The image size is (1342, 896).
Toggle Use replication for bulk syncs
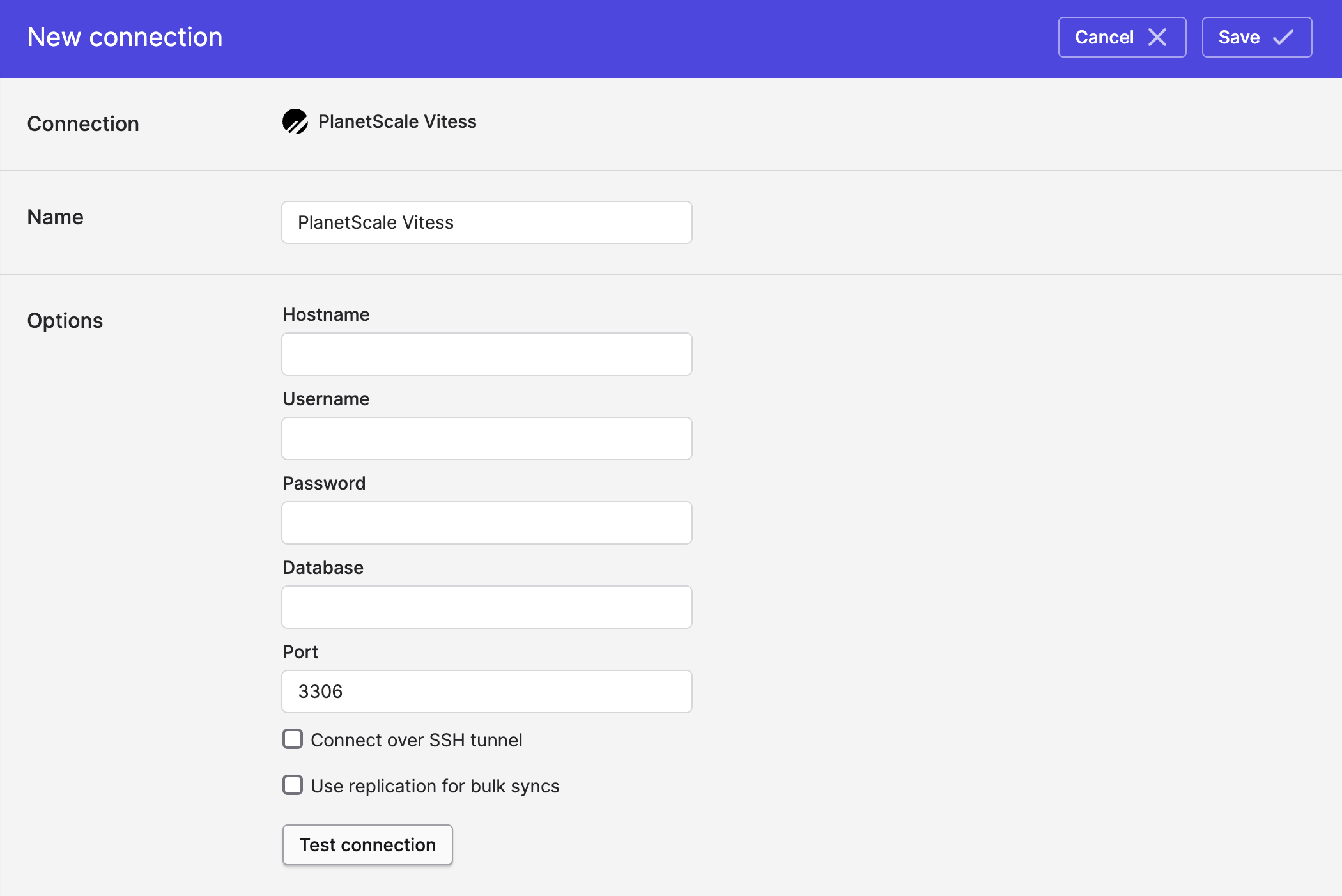point(293,785)
